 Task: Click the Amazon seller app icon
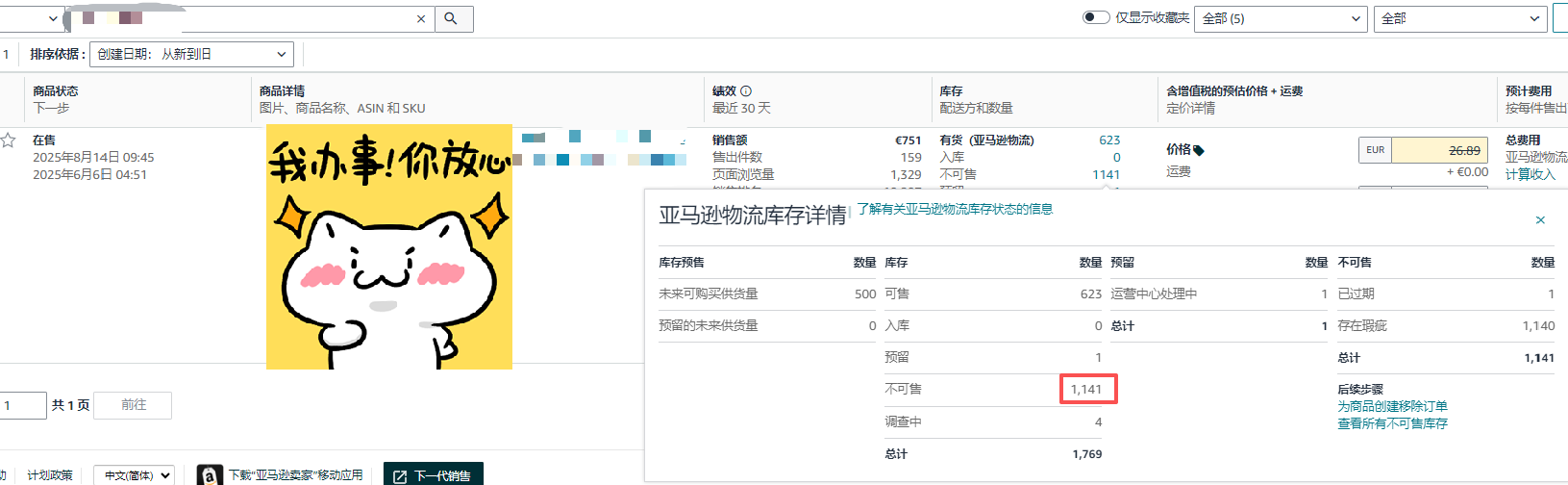[x=210, y=475]
